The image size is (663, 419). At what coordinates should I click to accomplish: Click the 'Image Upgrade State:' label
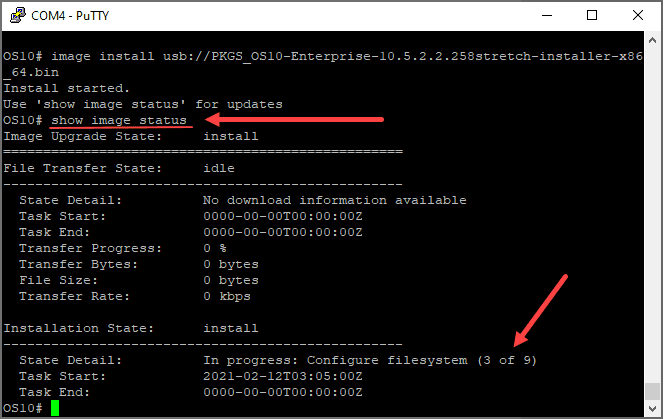(x=83, y=137)
